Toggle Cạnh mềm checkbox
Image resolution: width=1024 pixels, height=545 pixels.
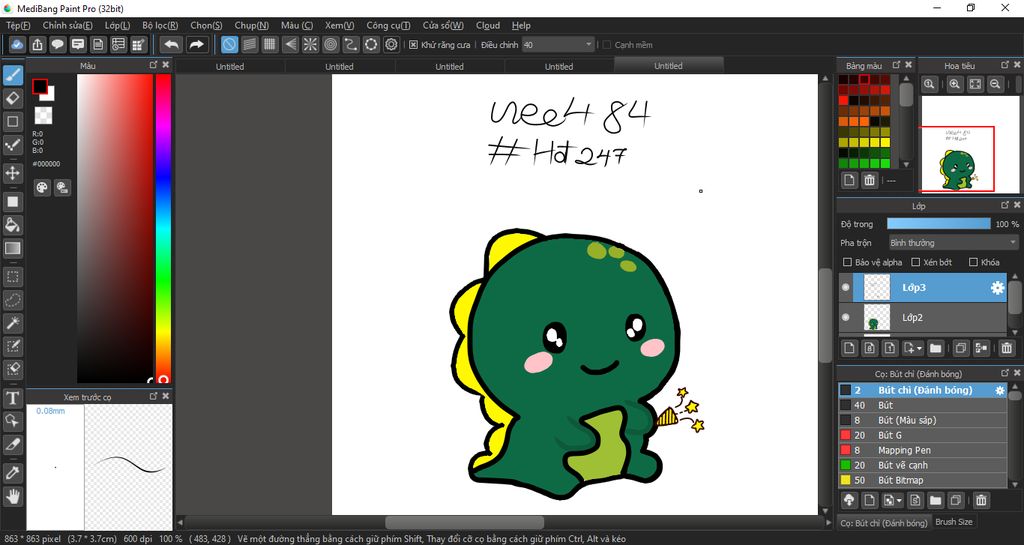[x=607, y=45]
